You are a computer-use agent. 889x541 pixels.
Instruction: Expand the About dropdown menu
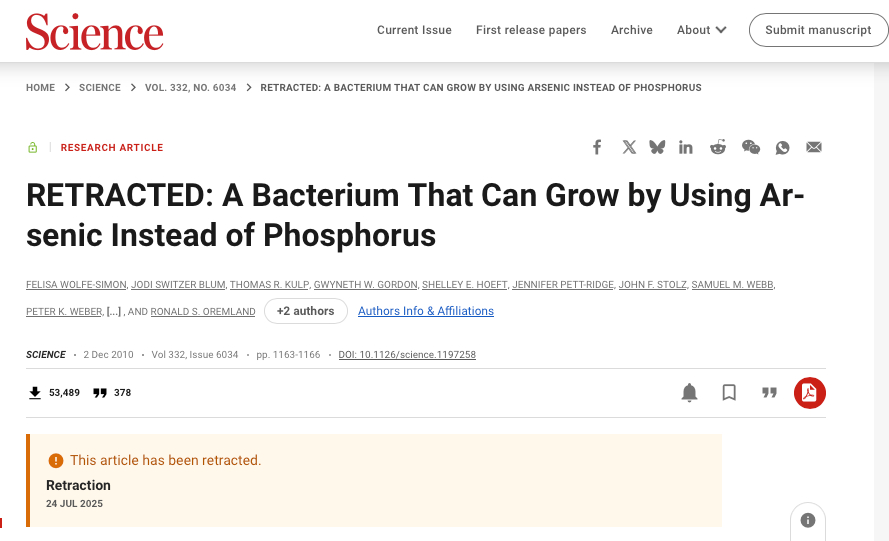tap(701, 30)
